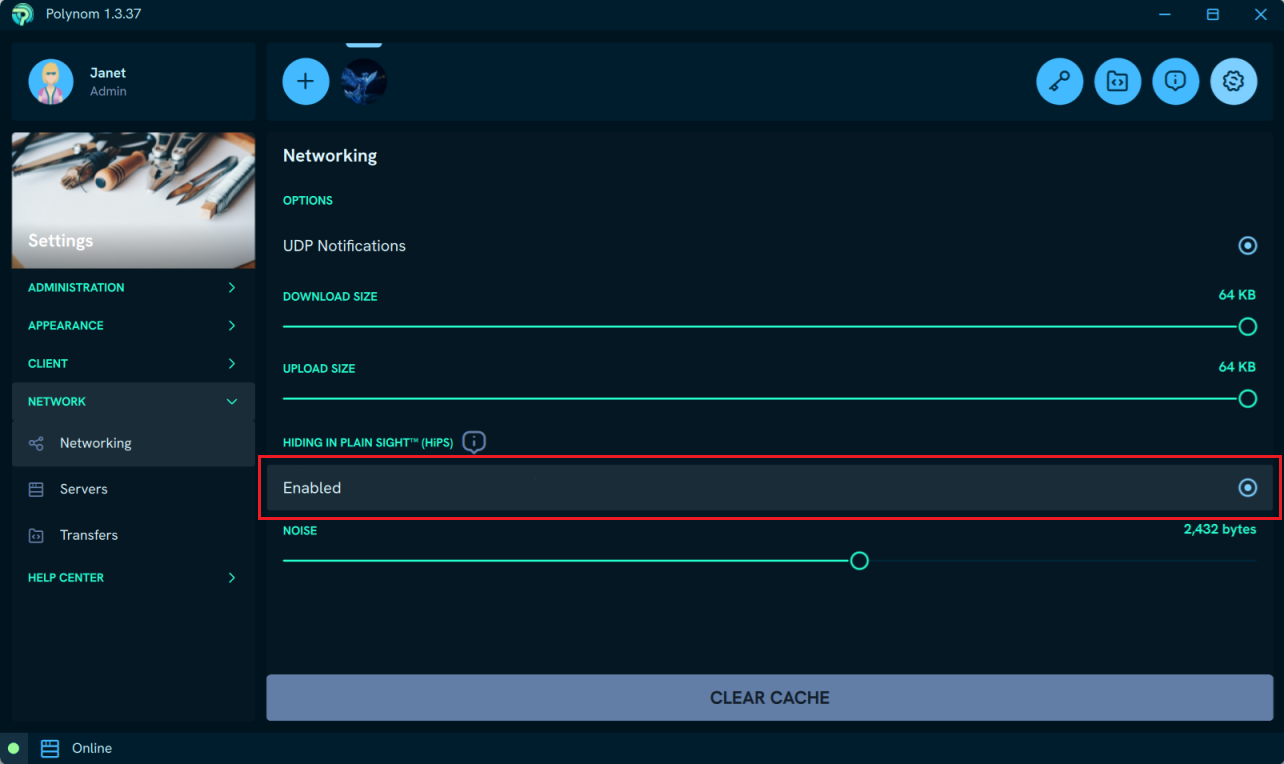Open the file transfers folder icon
This screenshot has height=764, width=1284.
pyautogui.click(x=1117, y=82)
